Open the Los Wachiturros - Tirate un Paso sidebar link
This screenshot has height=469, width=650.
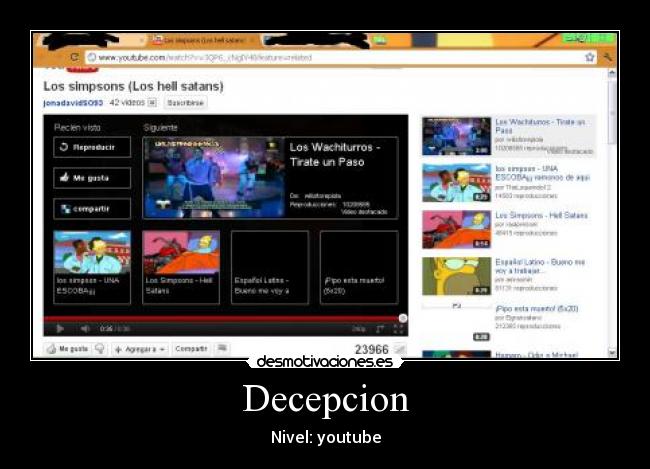(541, 126)
